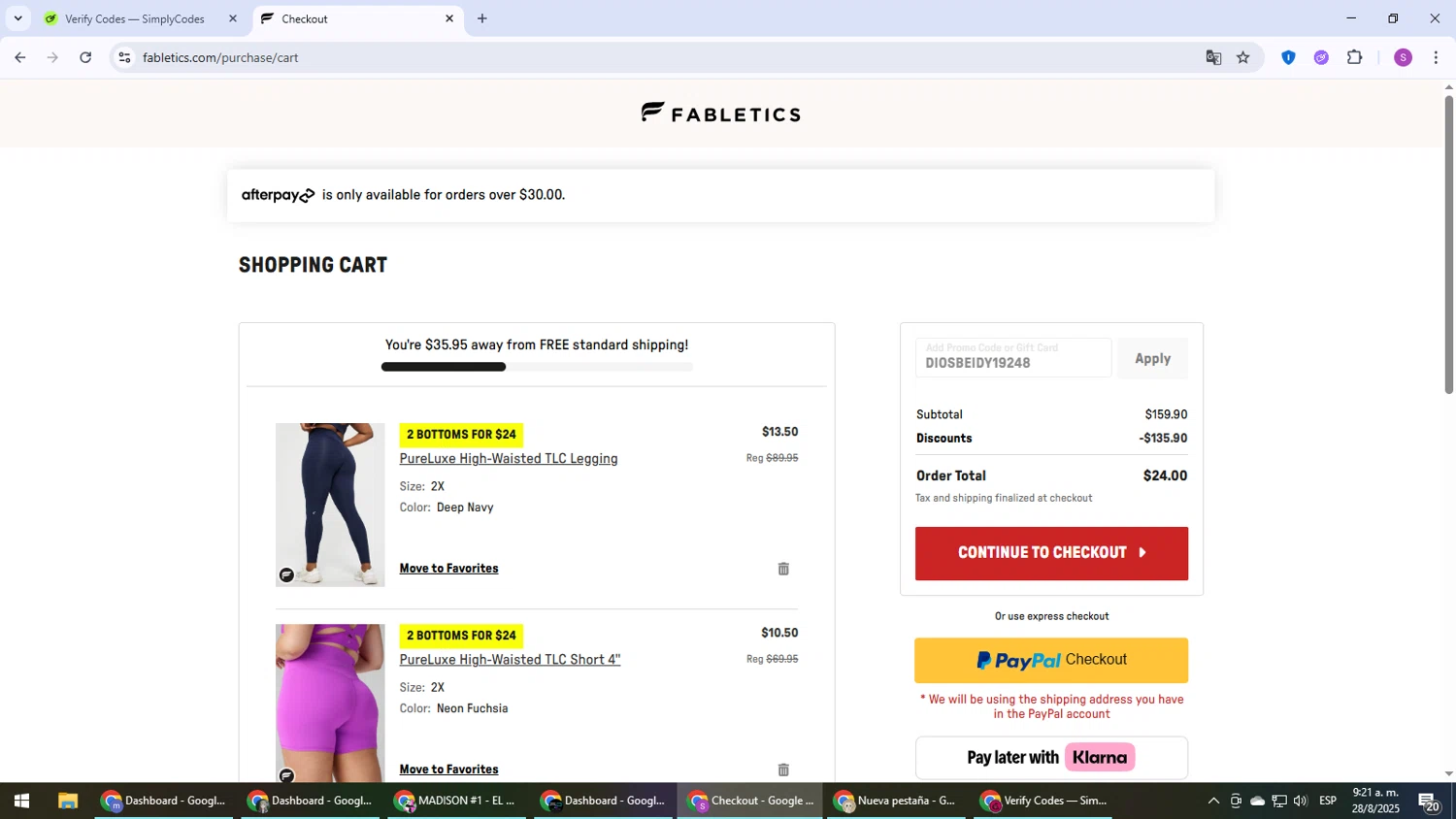Click Continue to Checkout button
This screenshot has height=819, width=1456.
1051,553
